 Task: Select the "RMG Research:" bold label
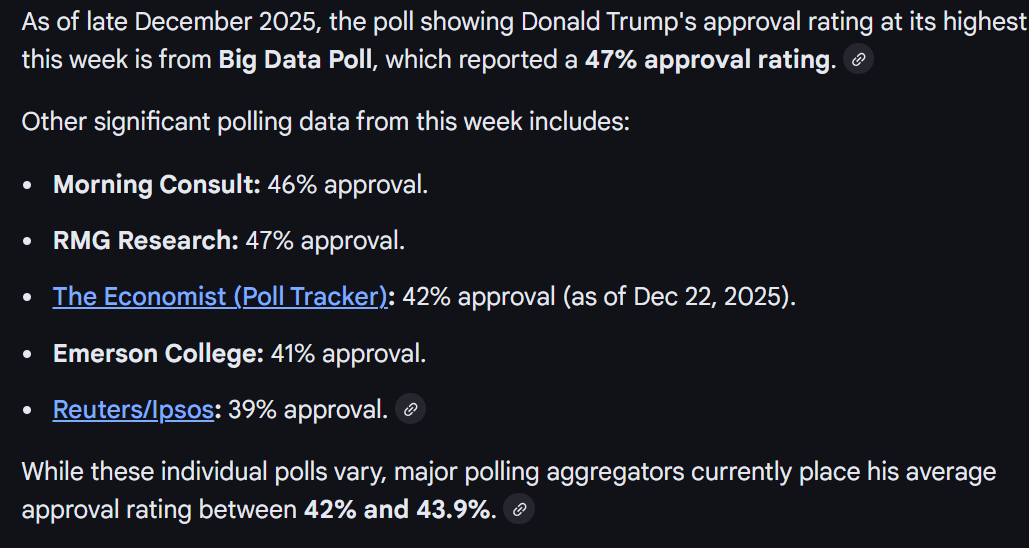[x=146, y=241]
